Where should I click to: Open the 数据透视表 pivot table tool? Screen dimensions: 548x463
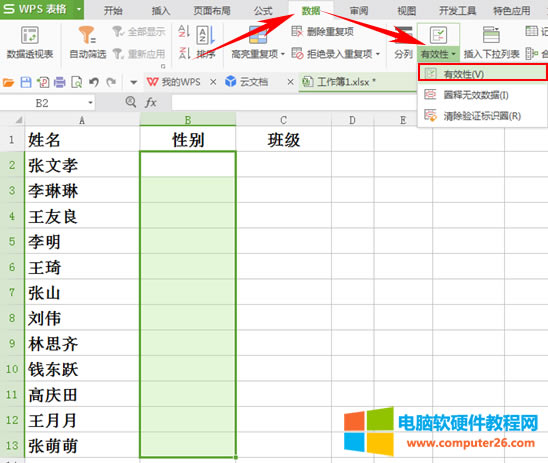[x=30, y=42]
